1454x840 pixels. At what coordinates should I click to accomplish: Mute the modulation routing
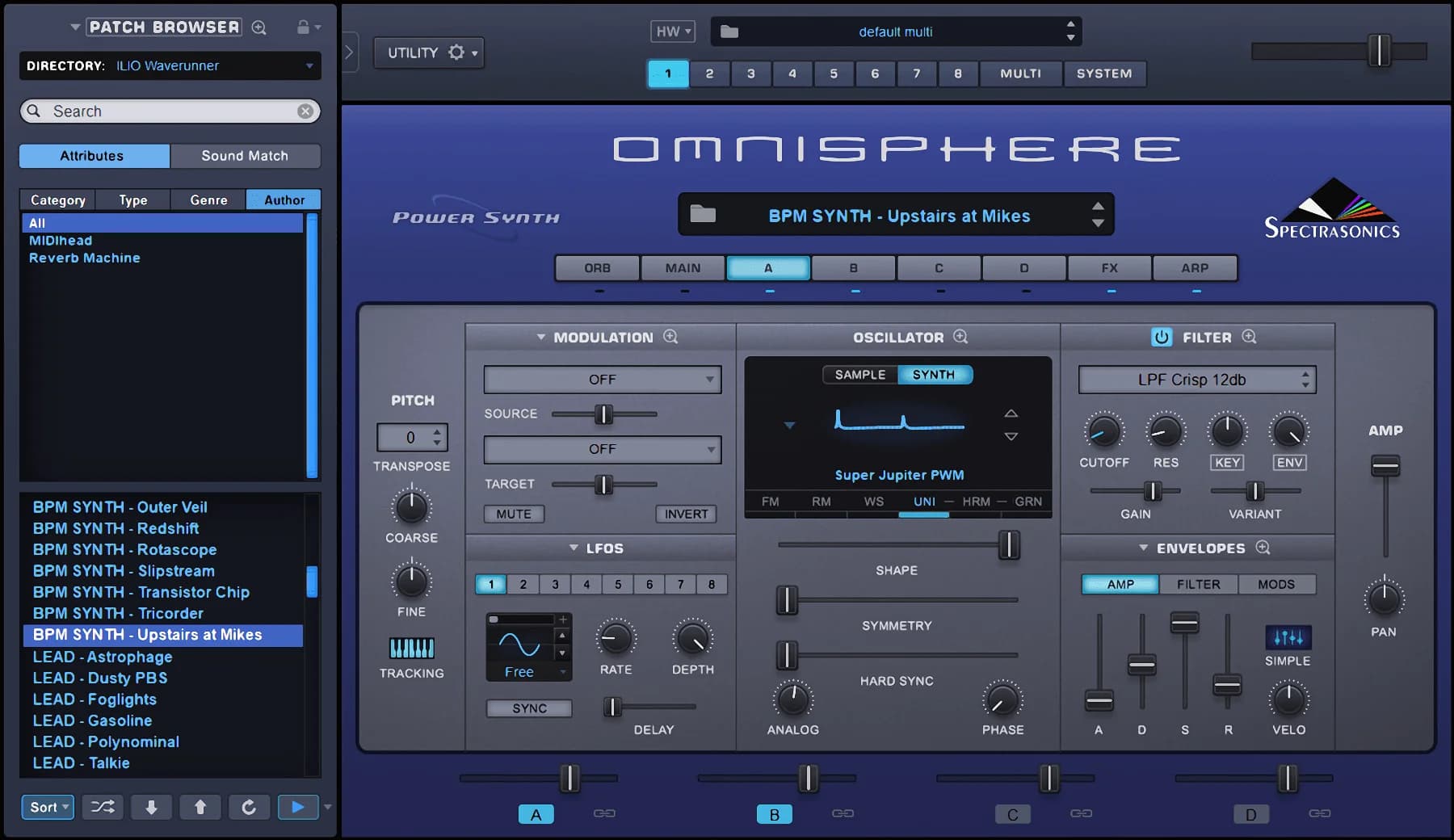click(x=514, y=514)
